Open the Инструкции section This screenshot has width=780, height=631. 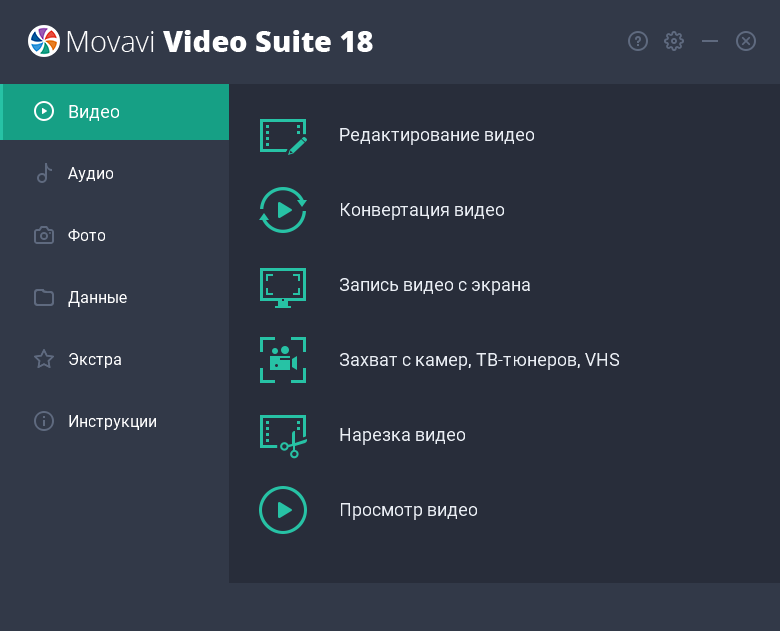point(114,421)
